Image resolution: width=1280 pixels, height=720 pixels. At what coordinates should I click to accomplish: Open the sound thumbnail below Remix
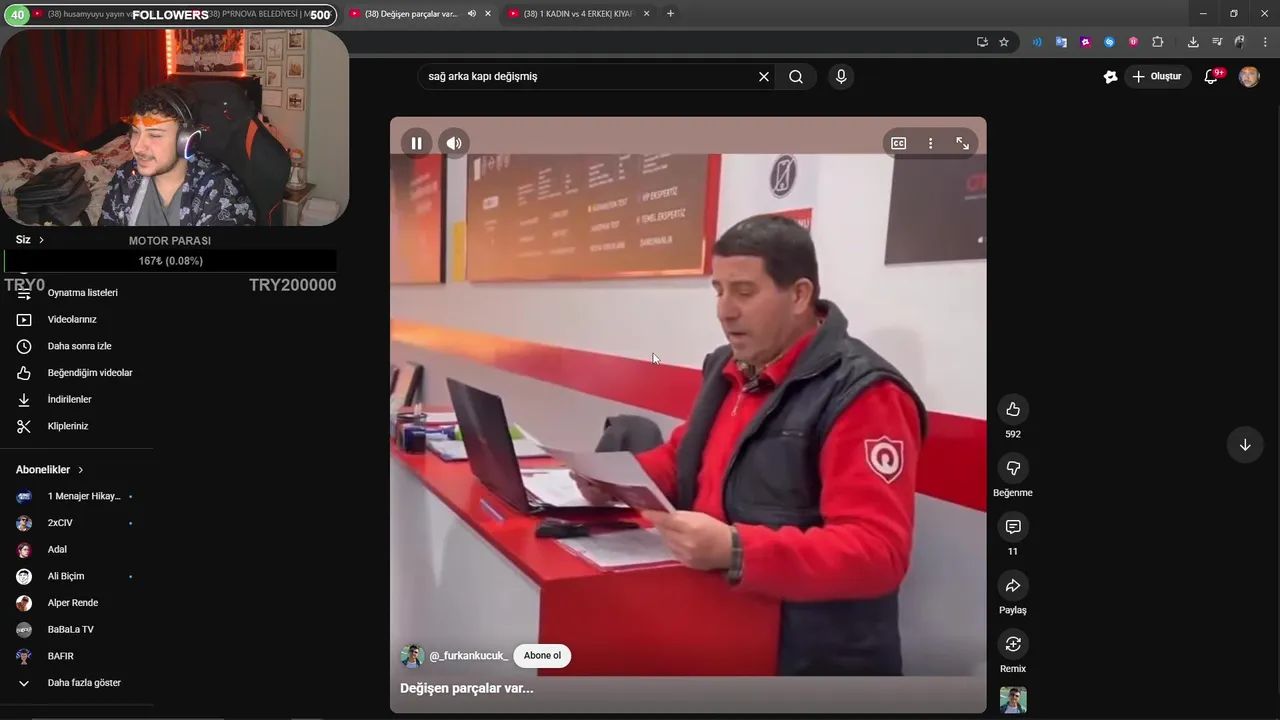click(1013, 699)
